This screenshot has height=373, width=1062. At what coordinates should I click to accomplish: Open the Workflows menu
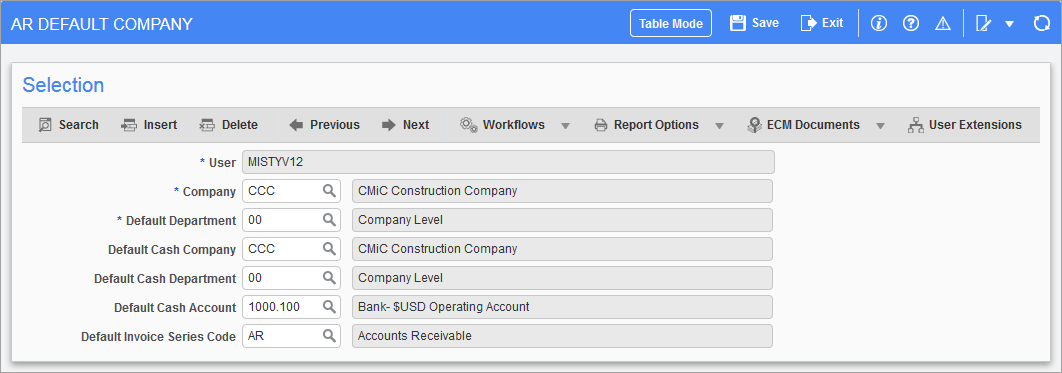503,125
